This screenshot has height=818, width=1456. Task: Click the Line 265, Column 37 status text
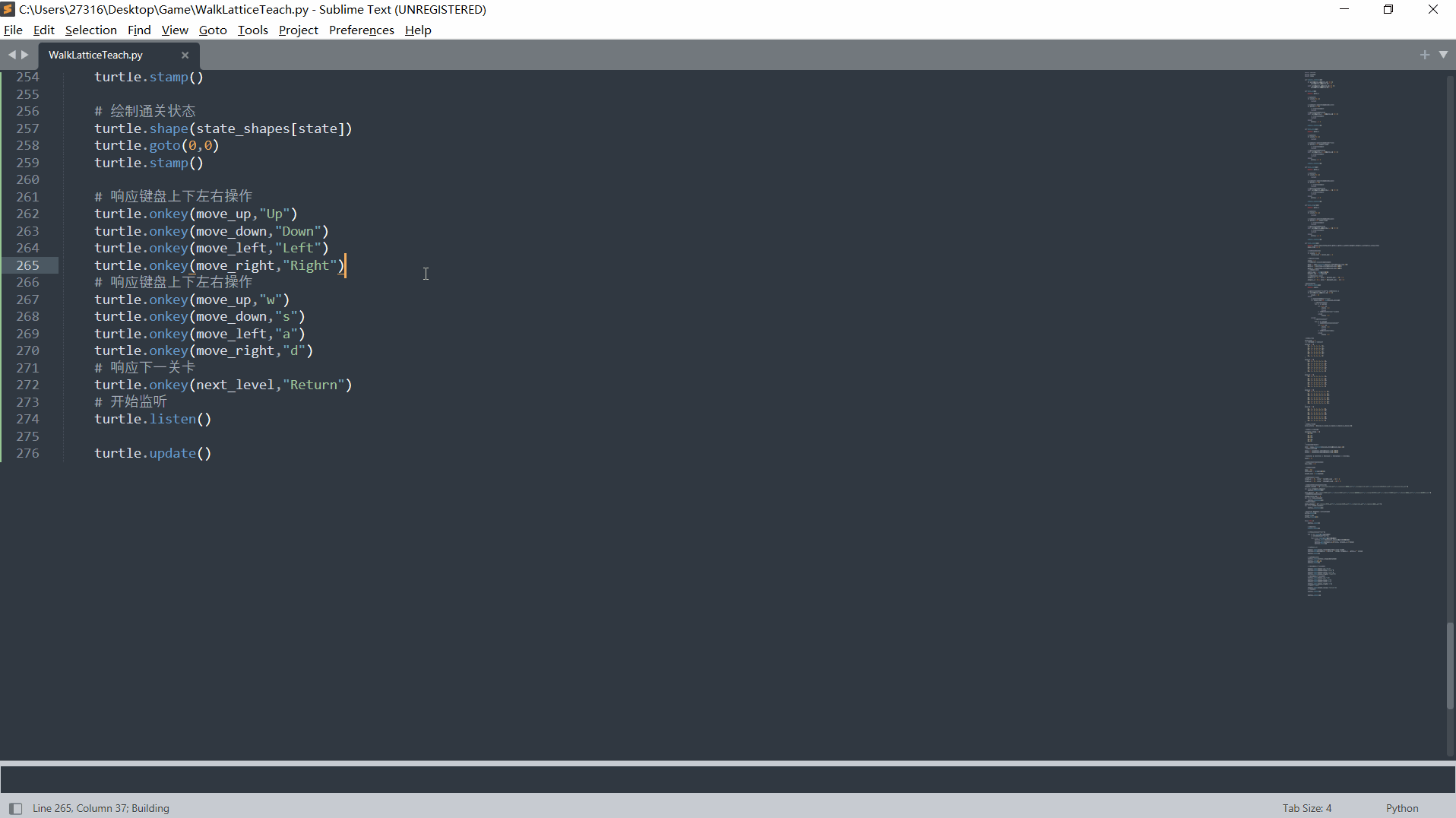(101, 808)
